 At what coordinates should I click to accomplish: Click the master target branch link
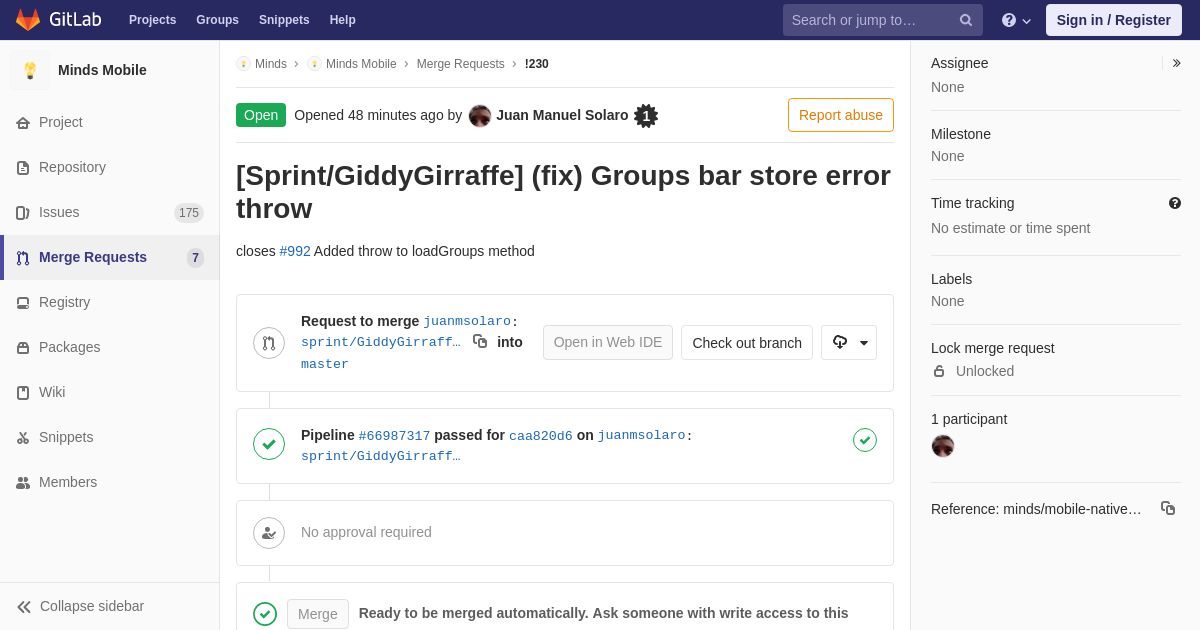[x=325, y=364]
